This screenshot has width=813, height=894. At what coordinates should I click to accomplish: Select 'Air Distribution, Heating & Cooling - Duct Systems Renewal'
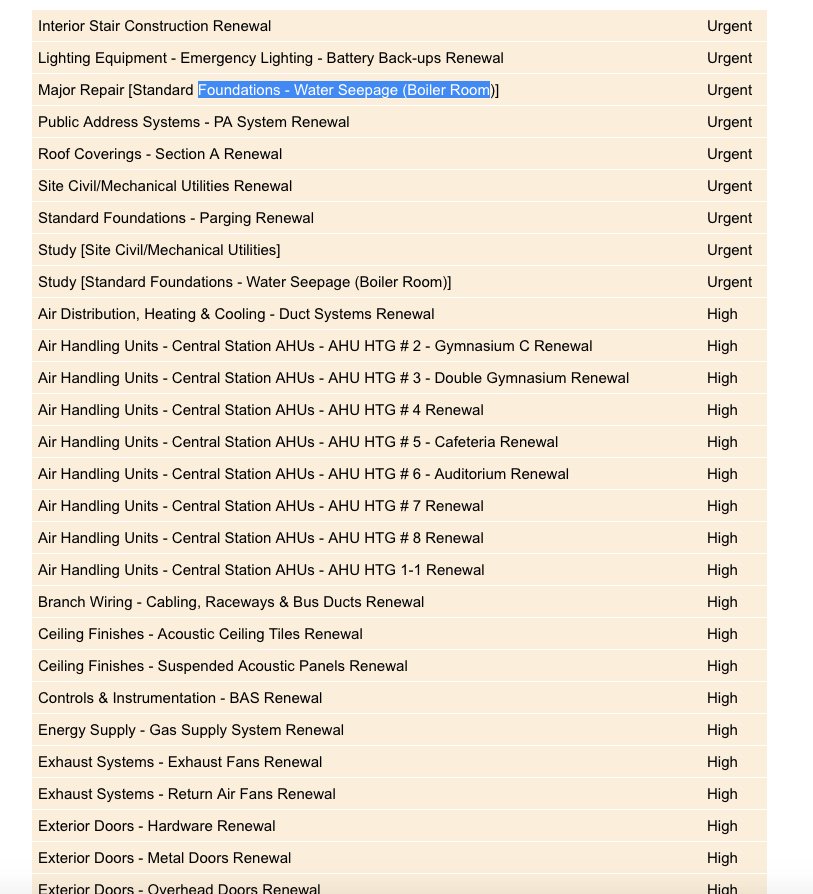pos(236,314)
